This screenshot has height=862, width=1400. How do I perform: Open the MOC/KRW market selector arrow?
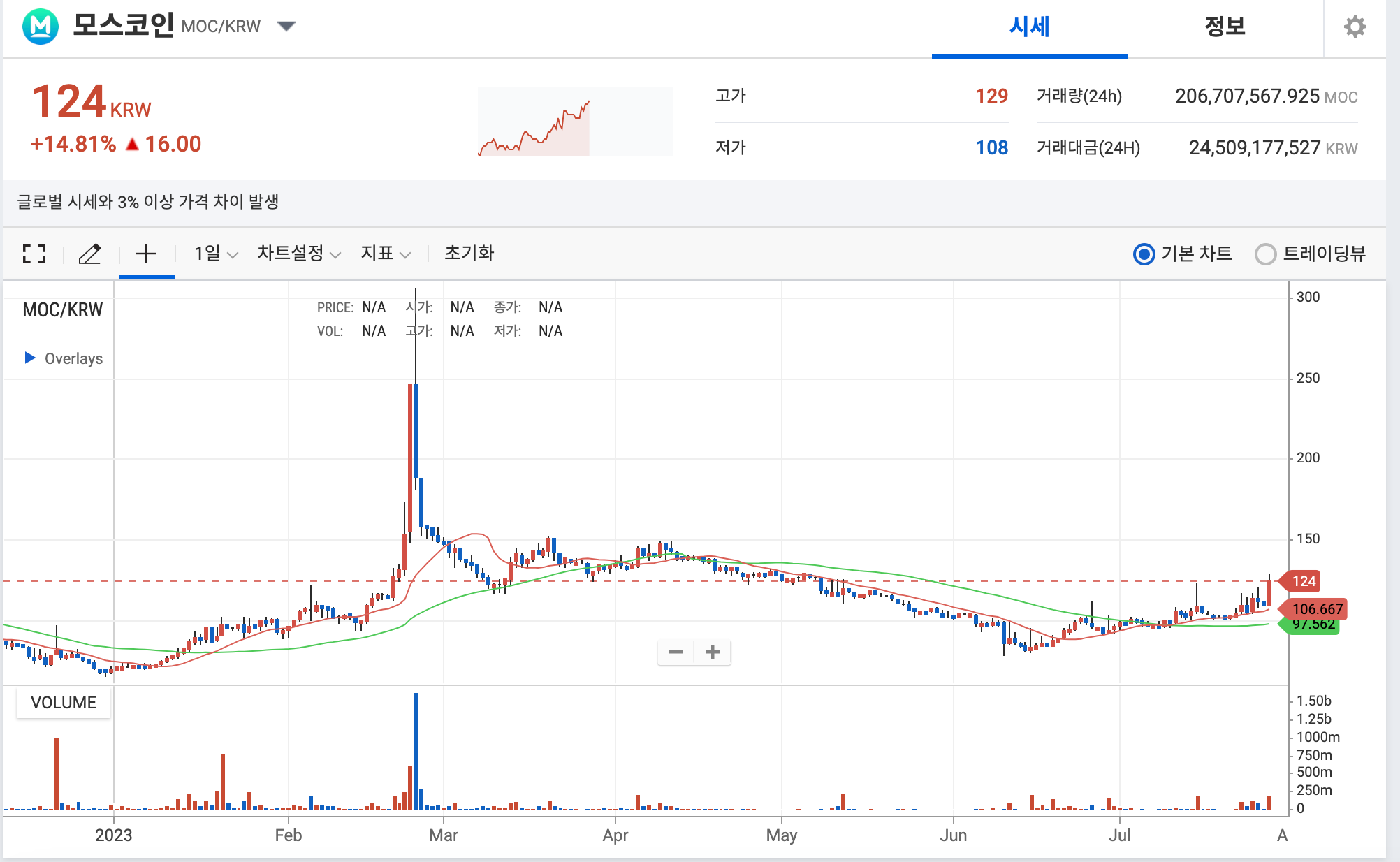pyautogui.click(x=286, y=27)
